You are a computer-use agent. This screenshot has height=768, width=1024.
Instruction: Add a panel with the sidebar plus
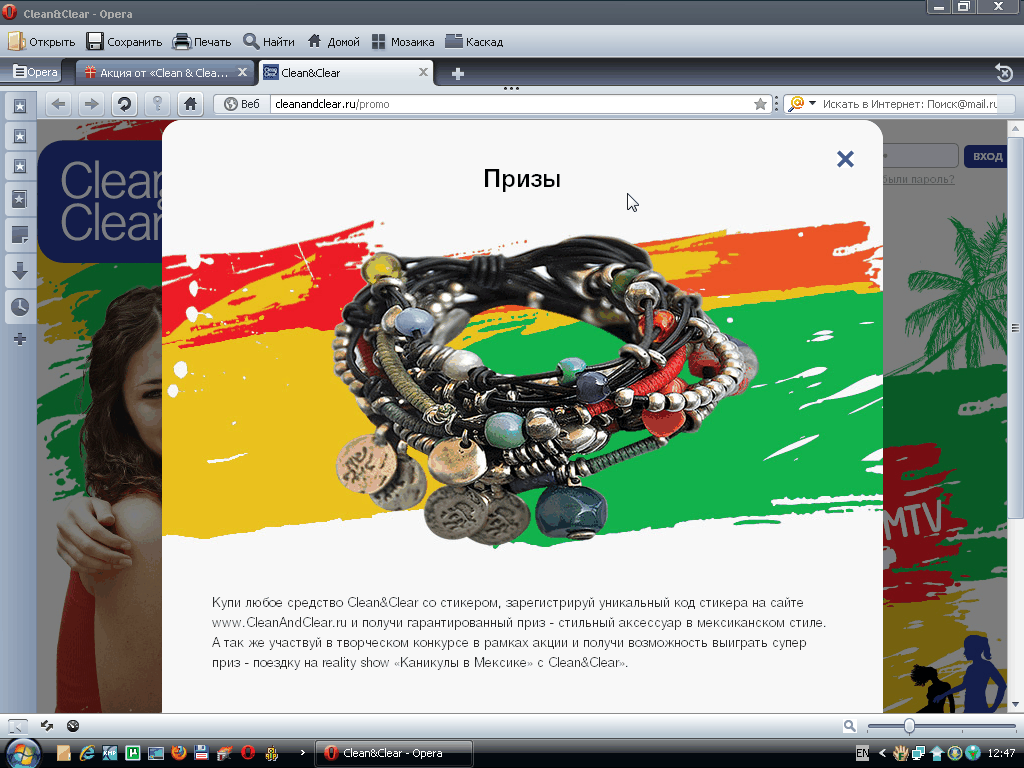pyautogui.click(x=20, y=339)
